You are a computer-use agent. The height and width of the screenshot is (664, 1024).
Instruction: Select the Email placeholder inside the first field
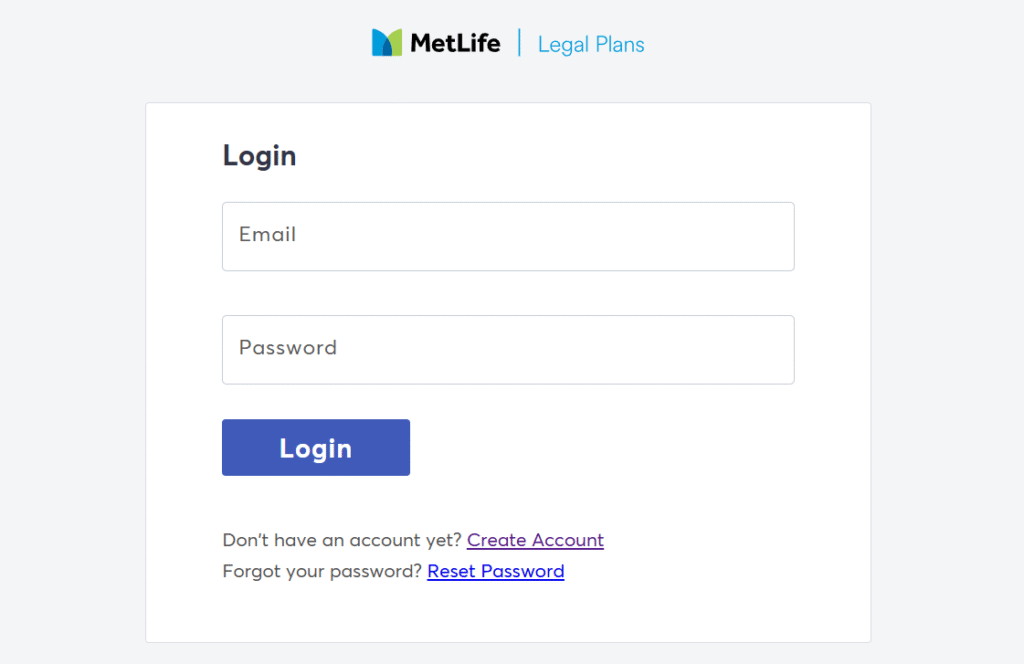pyautogui.click(x=268, y=234)
